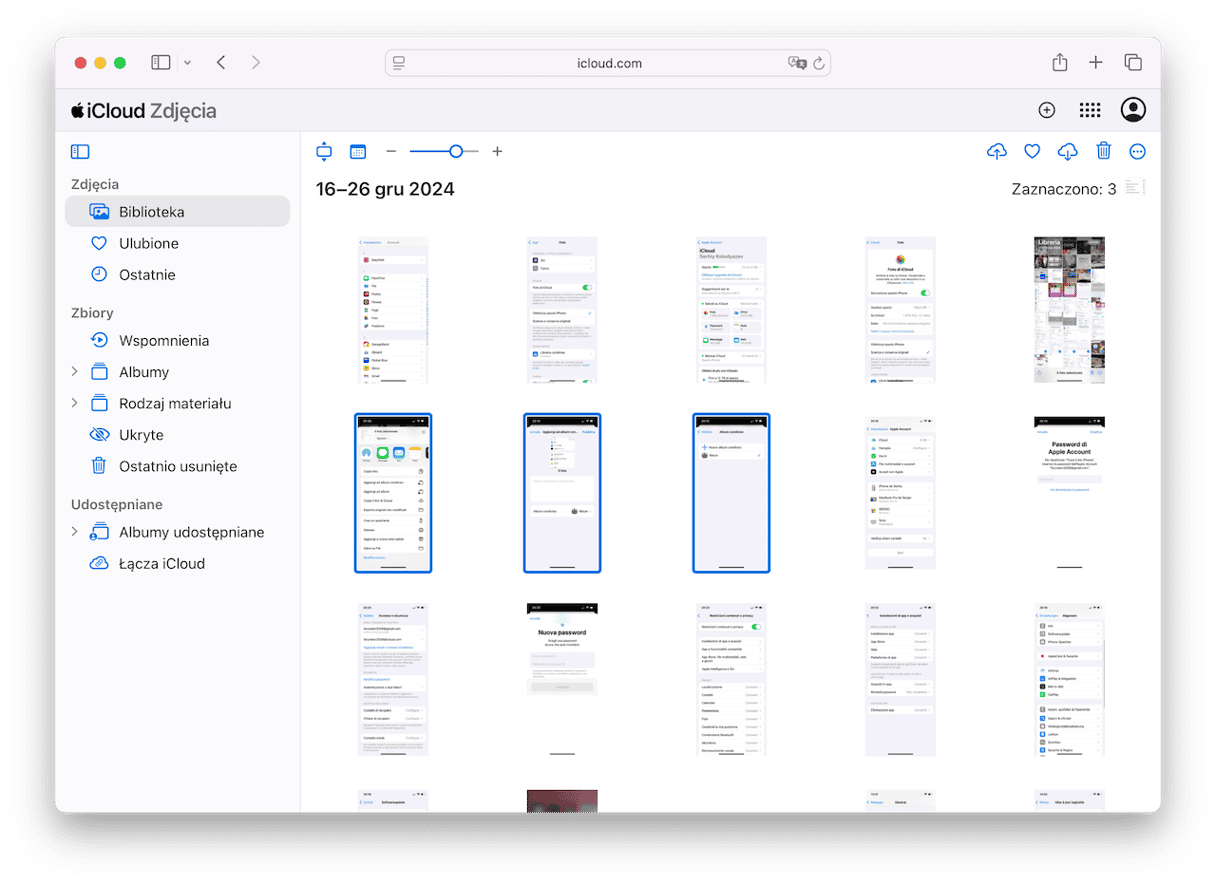Expand Rodzaj materiału category
The height and width of the screenshot is (885, 1216).
click(x=74, y=403)
